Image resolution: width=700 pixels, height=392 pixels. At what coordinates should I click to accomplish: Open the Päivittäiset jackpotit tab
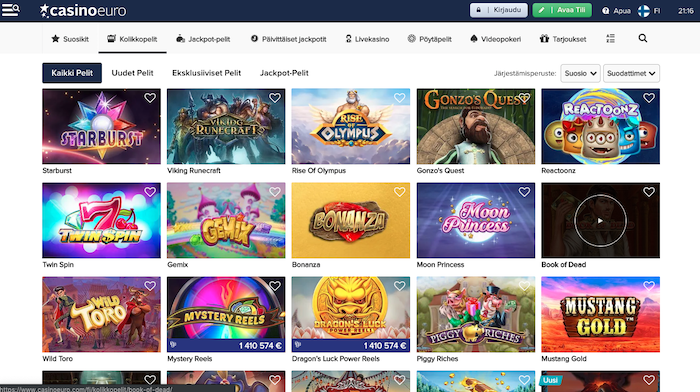pyautogui.click(x=288, y=39)
